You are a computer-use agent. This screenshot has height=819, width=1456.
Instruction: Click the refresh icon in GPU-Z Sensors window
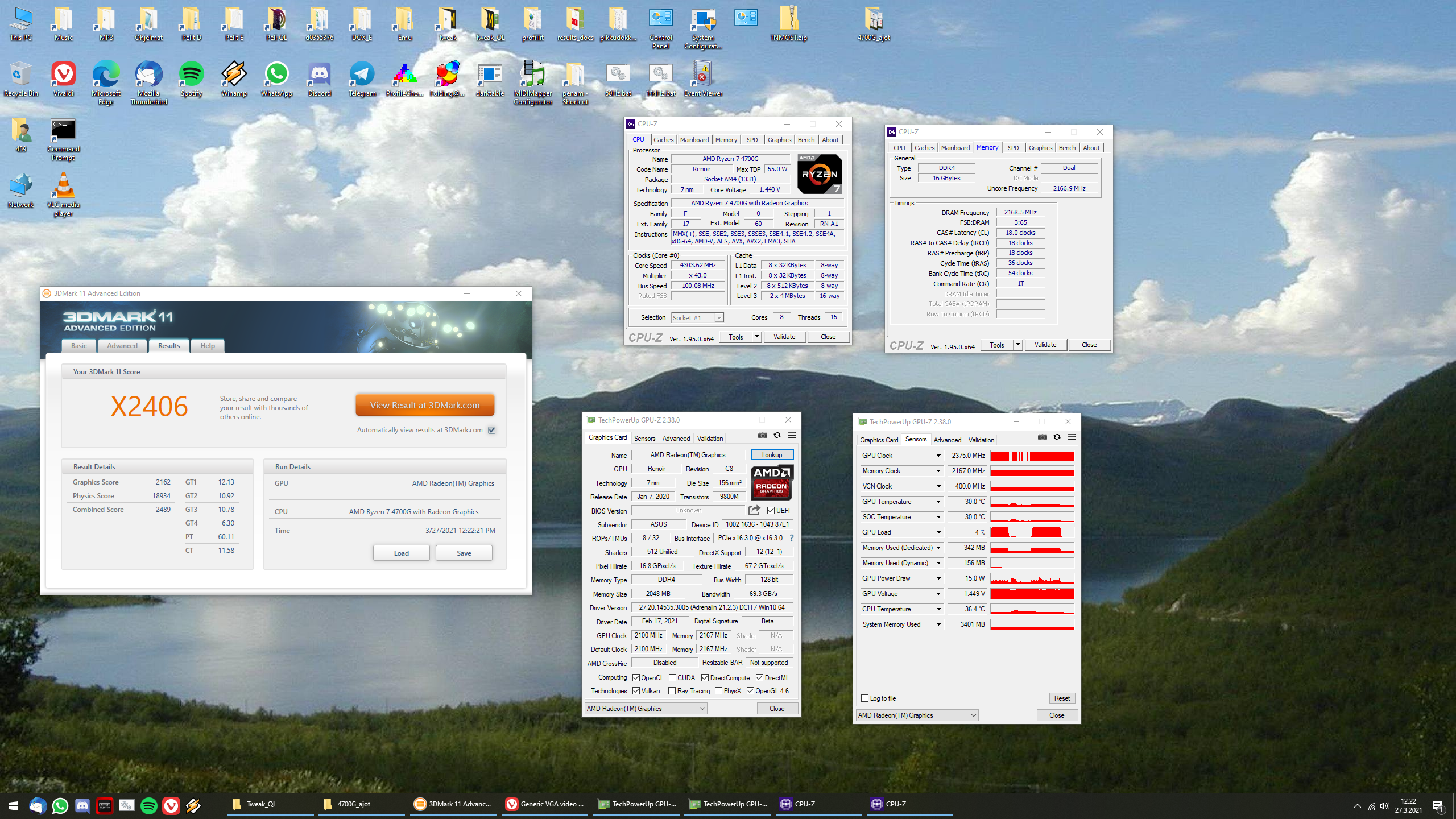tap(1057, 437)
